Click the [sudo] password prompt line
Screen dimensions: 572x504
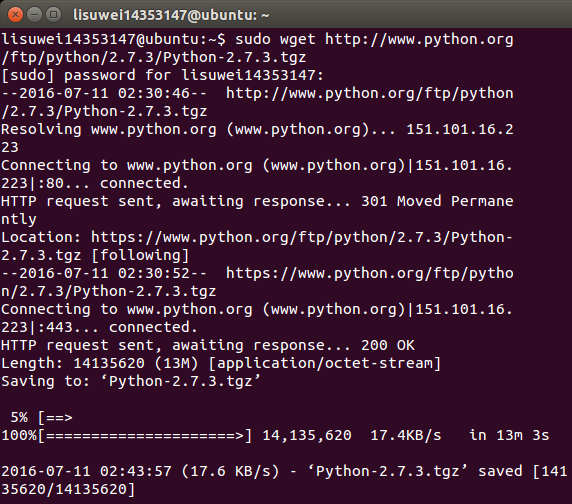click(x=162, y=75)
